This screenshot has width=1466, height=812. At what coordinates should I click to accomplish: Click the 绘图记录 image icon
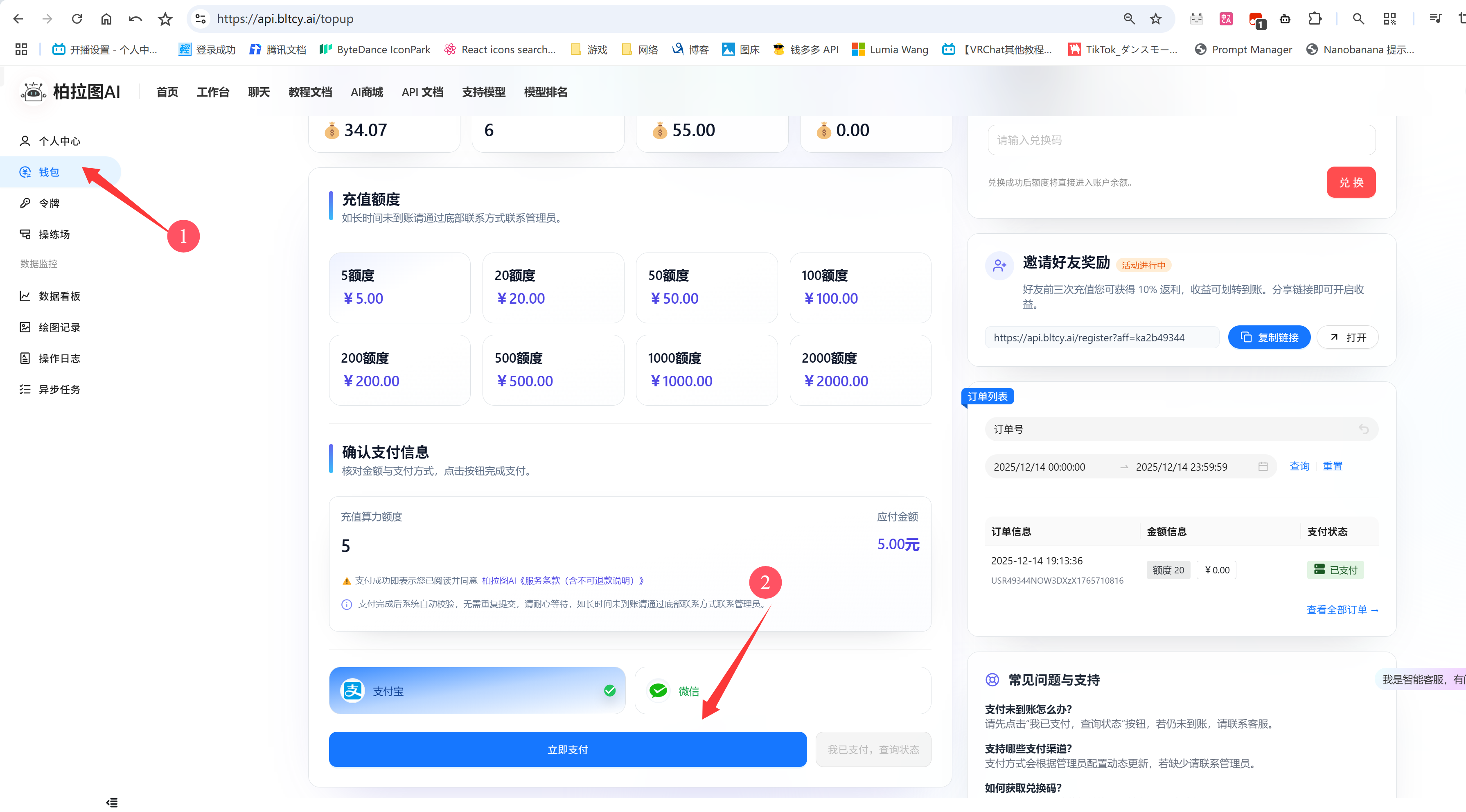(x=25, y=327)
